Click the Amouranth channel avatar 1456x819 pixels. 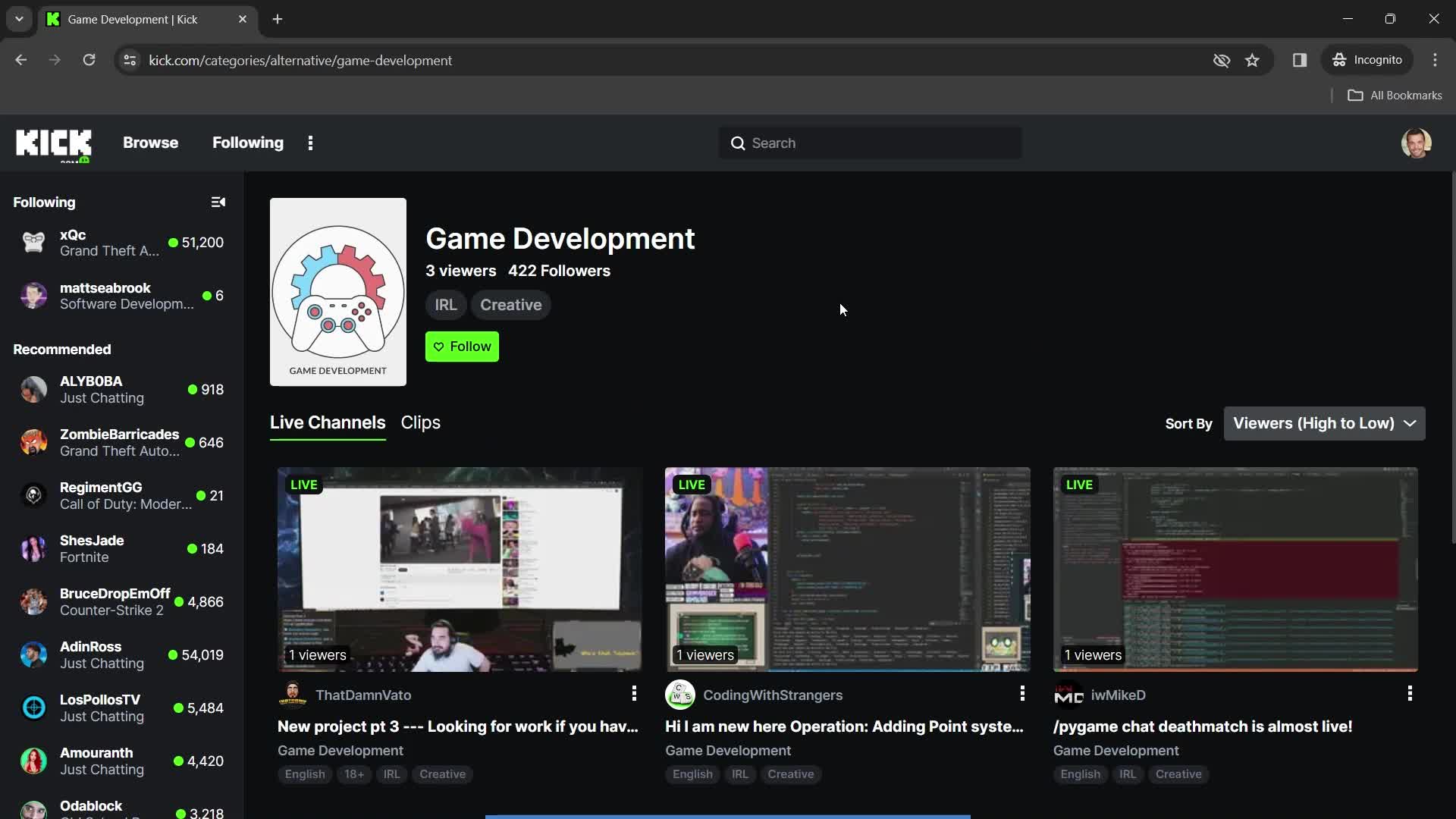coord(33,761)
